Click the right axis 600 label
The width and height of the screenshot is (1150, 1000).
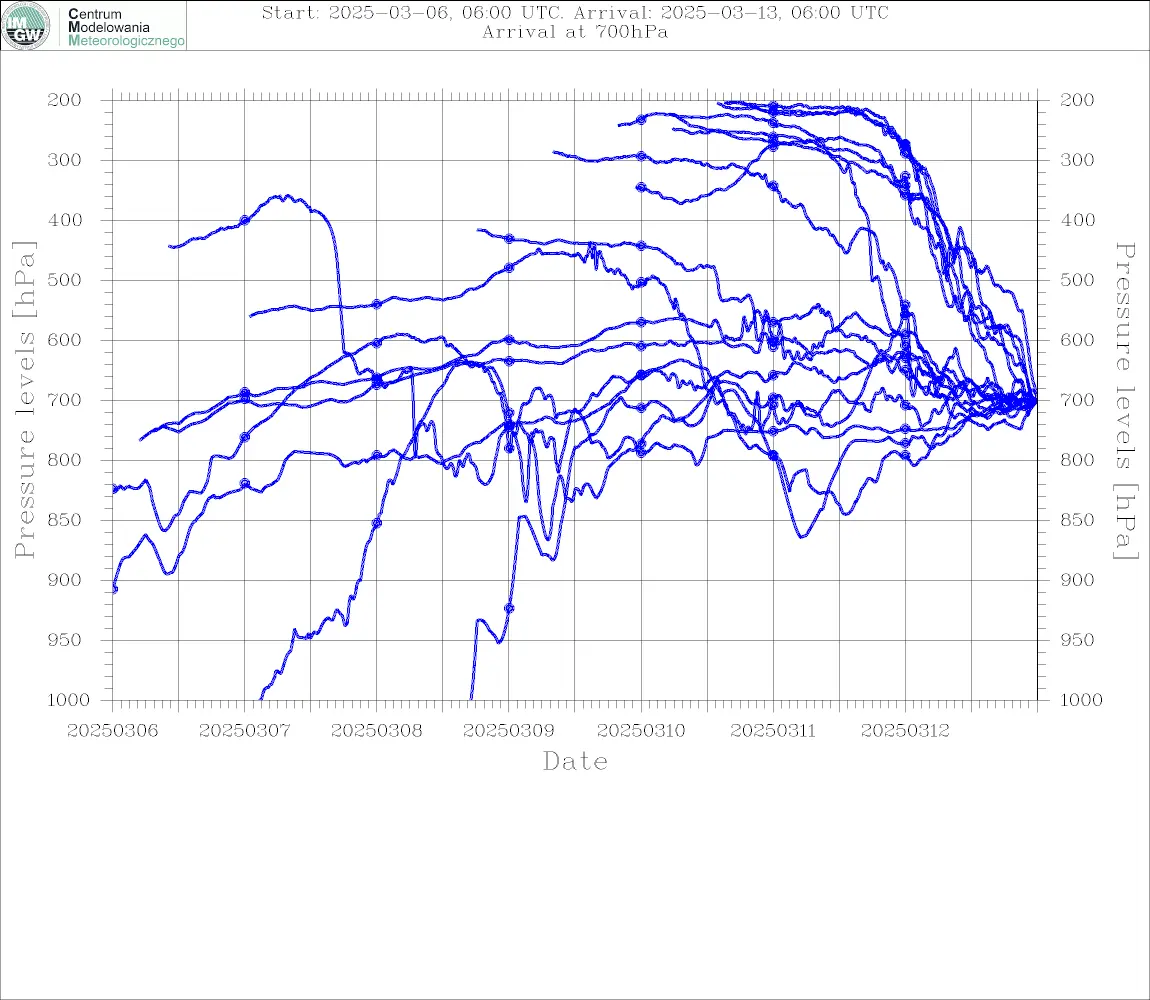click(x=1077, y=340)
